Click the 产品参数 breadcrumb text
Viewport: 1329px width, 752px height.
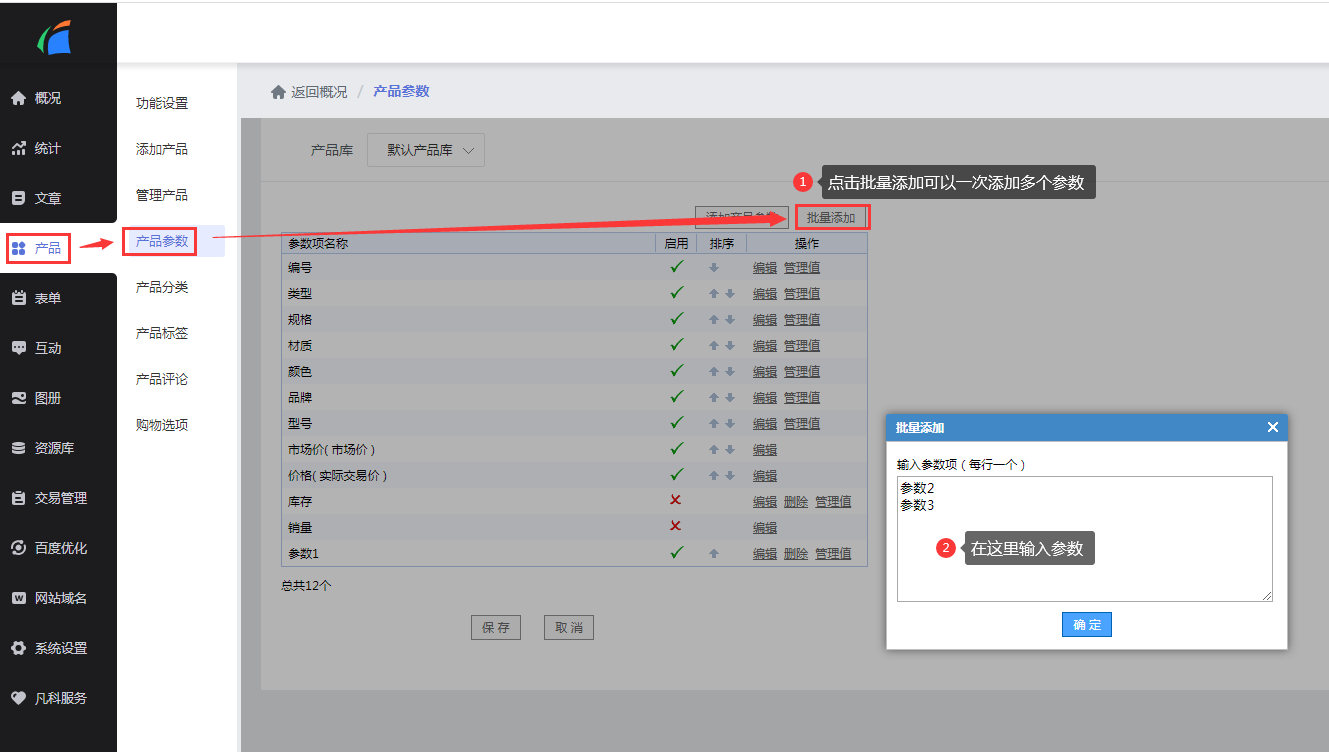(x=401, y=91)
